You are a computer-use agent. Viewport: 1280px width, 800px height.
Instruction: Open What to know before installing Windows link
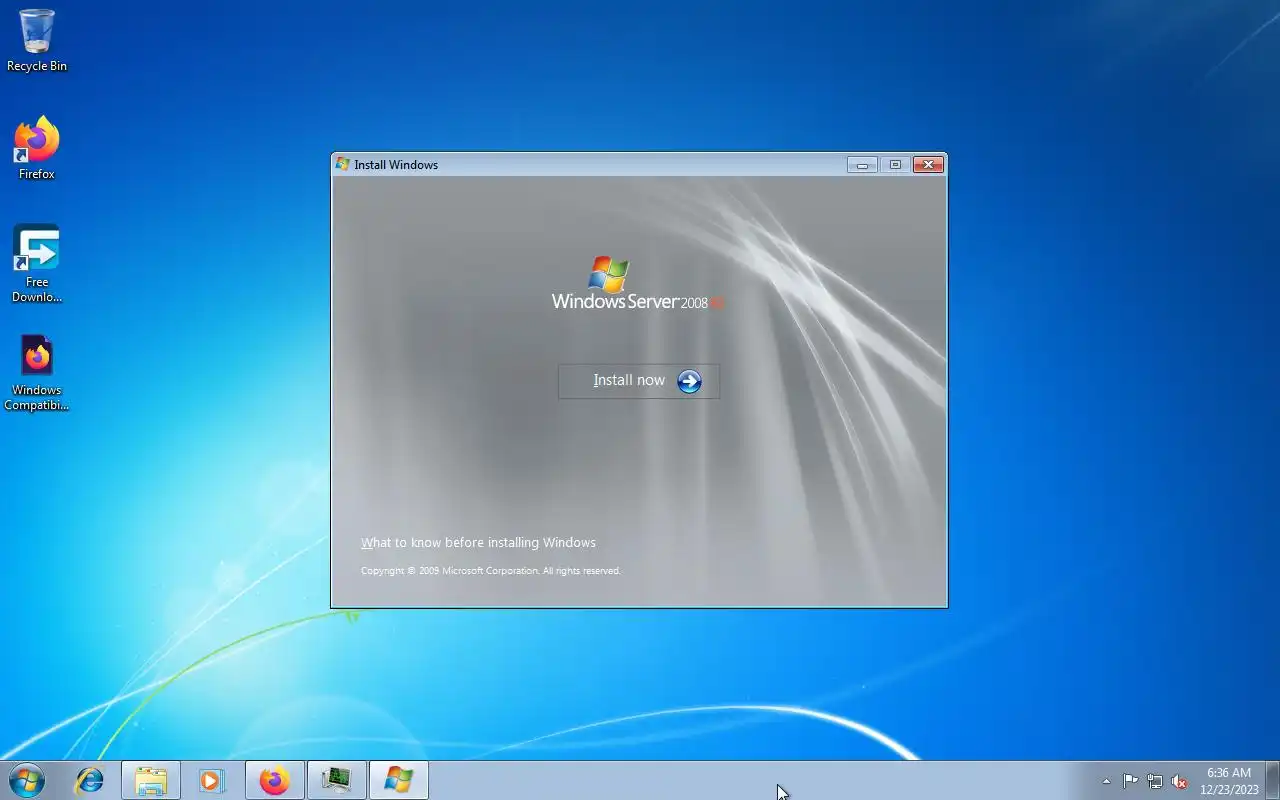click(478, 542)
